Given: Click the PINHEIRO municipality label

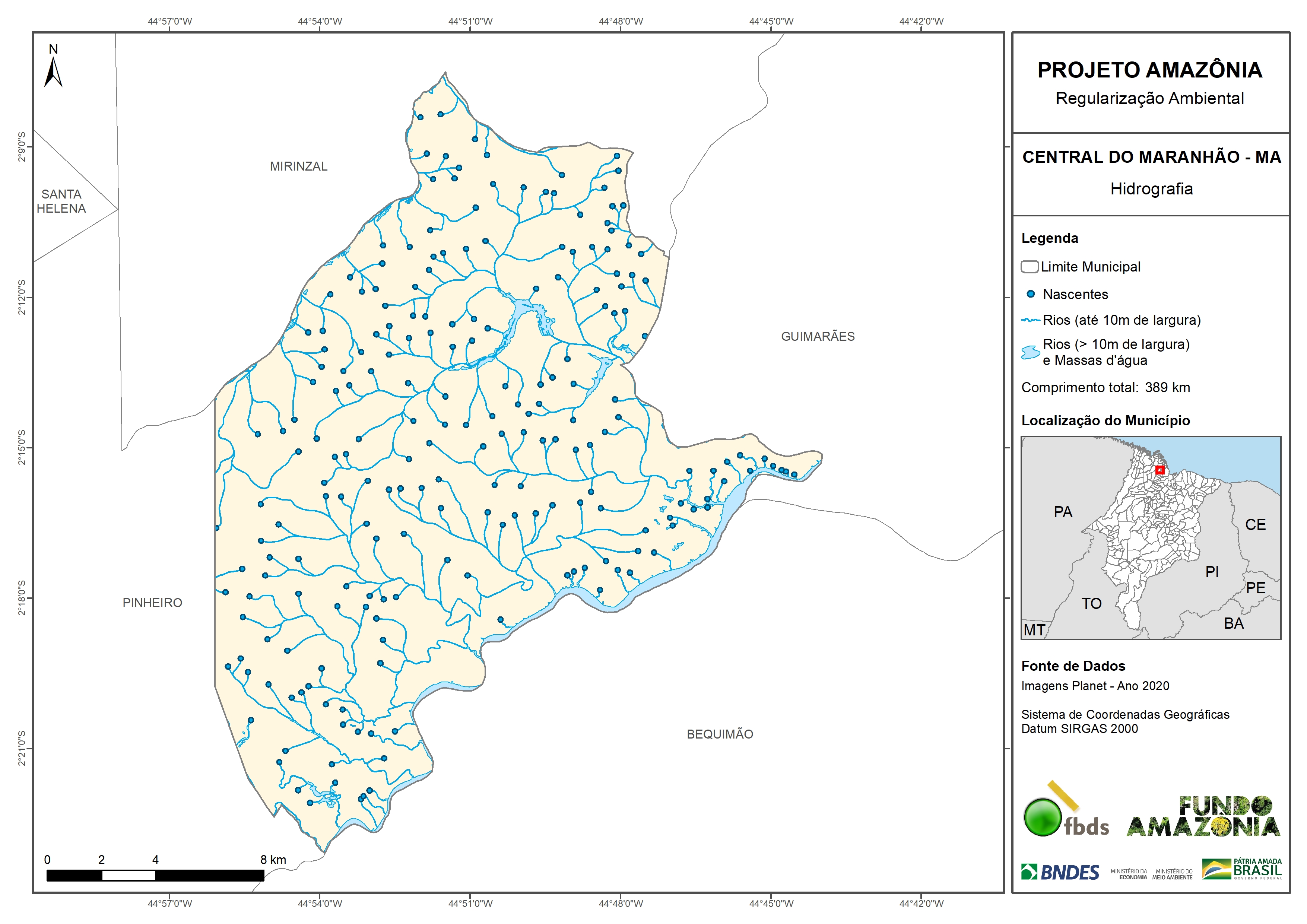Looking at the screenshot, I should tap(152, 603).
